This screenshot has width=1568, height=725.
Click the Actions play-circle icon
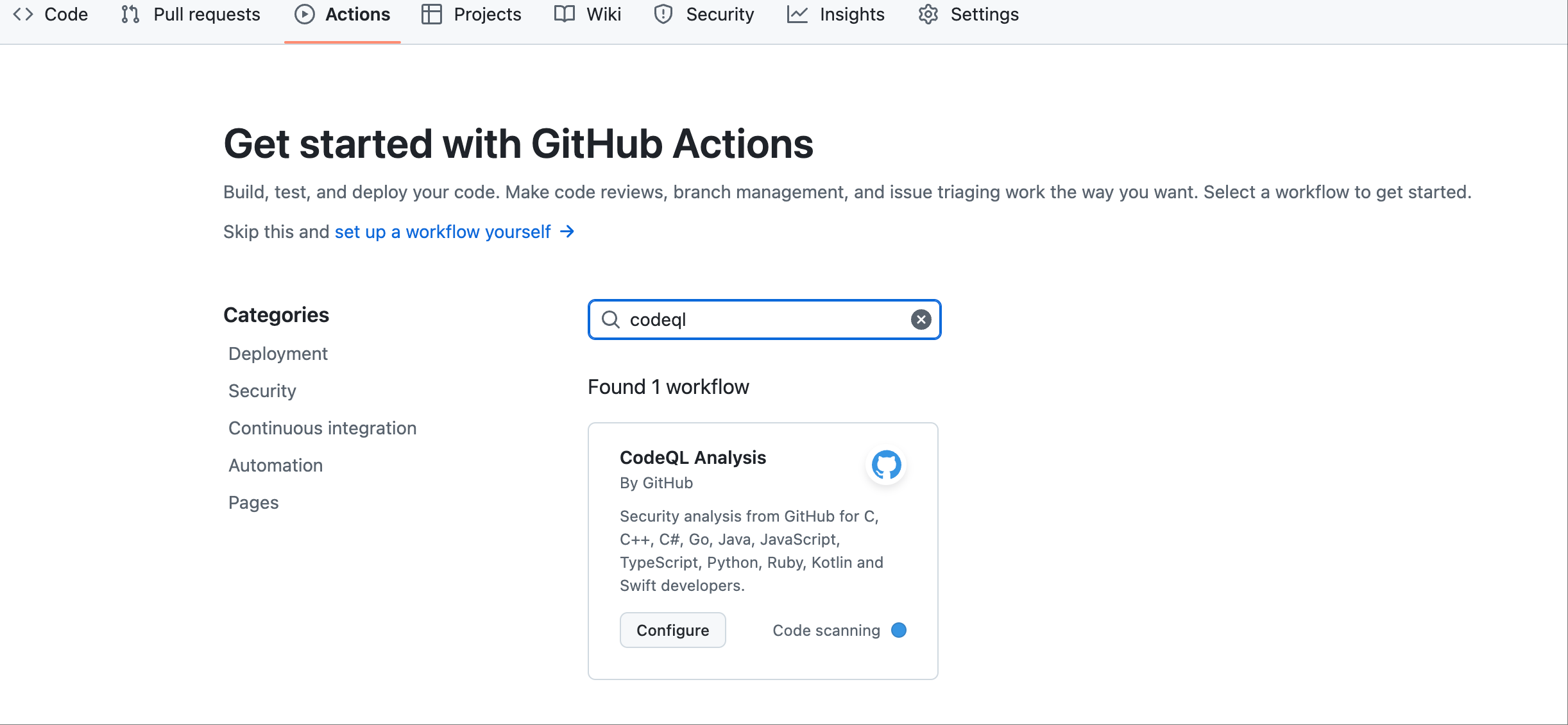(304, 14)
